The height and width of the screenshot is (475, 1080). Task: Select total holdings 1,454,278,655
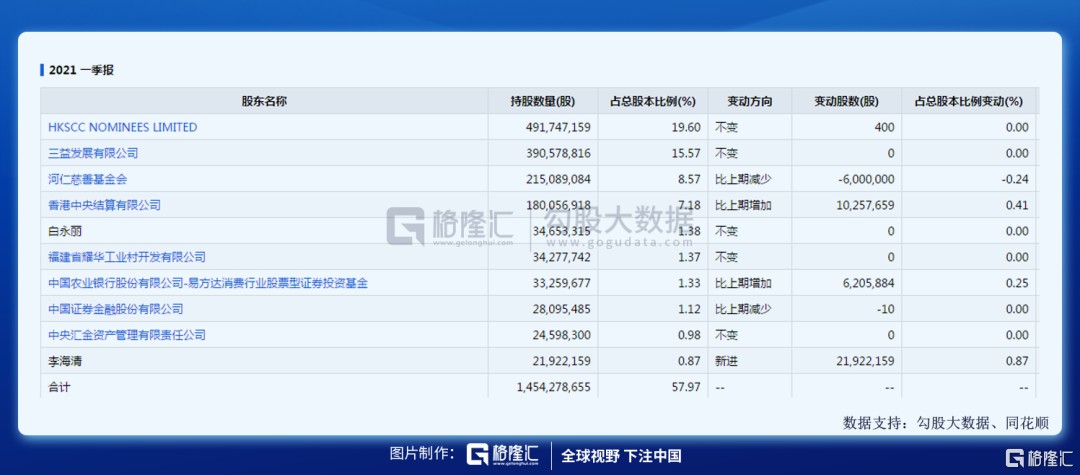[553, 387]
